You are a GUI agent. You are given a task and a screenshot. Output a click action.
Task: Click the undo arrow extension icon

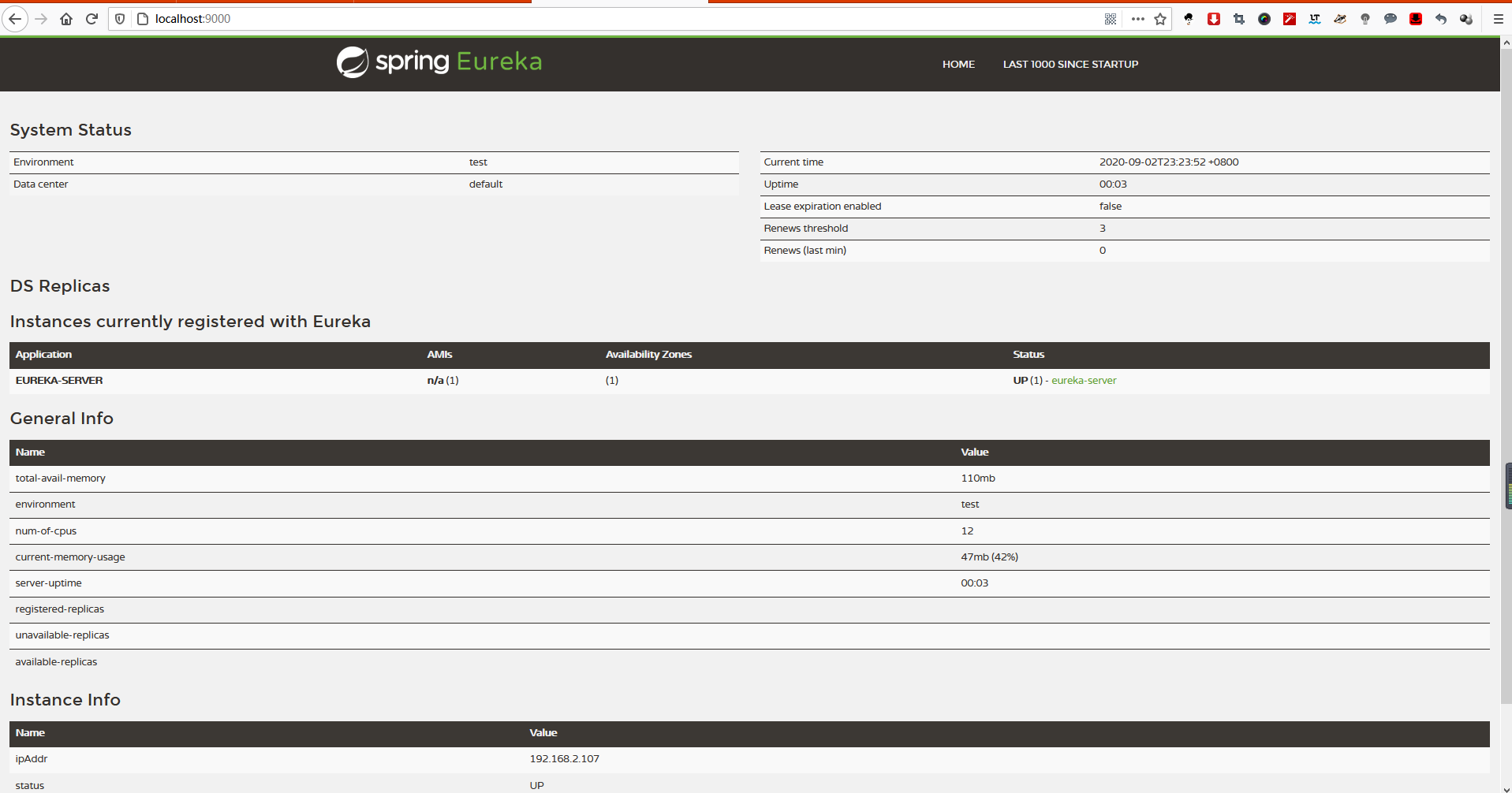(1441, 19)
